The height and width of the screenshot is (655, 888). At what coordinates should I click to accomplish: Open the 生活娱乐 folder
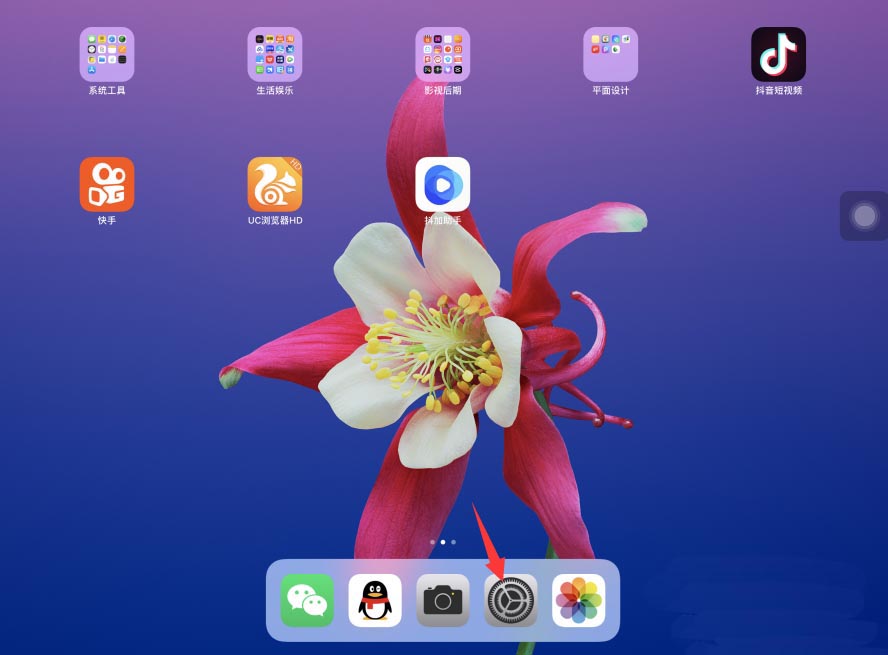click(275, 54)
